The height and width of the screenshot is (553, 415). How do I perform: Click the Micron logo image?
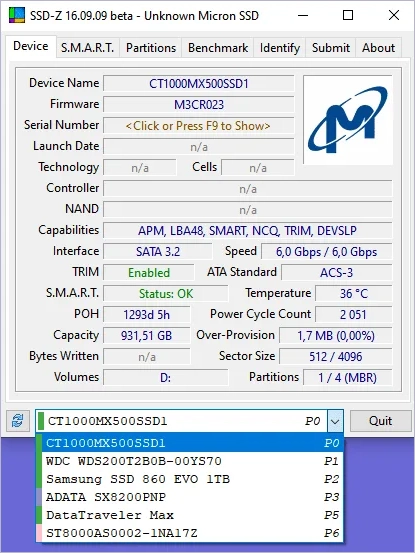pyautogui.click(x=348, y=120)
